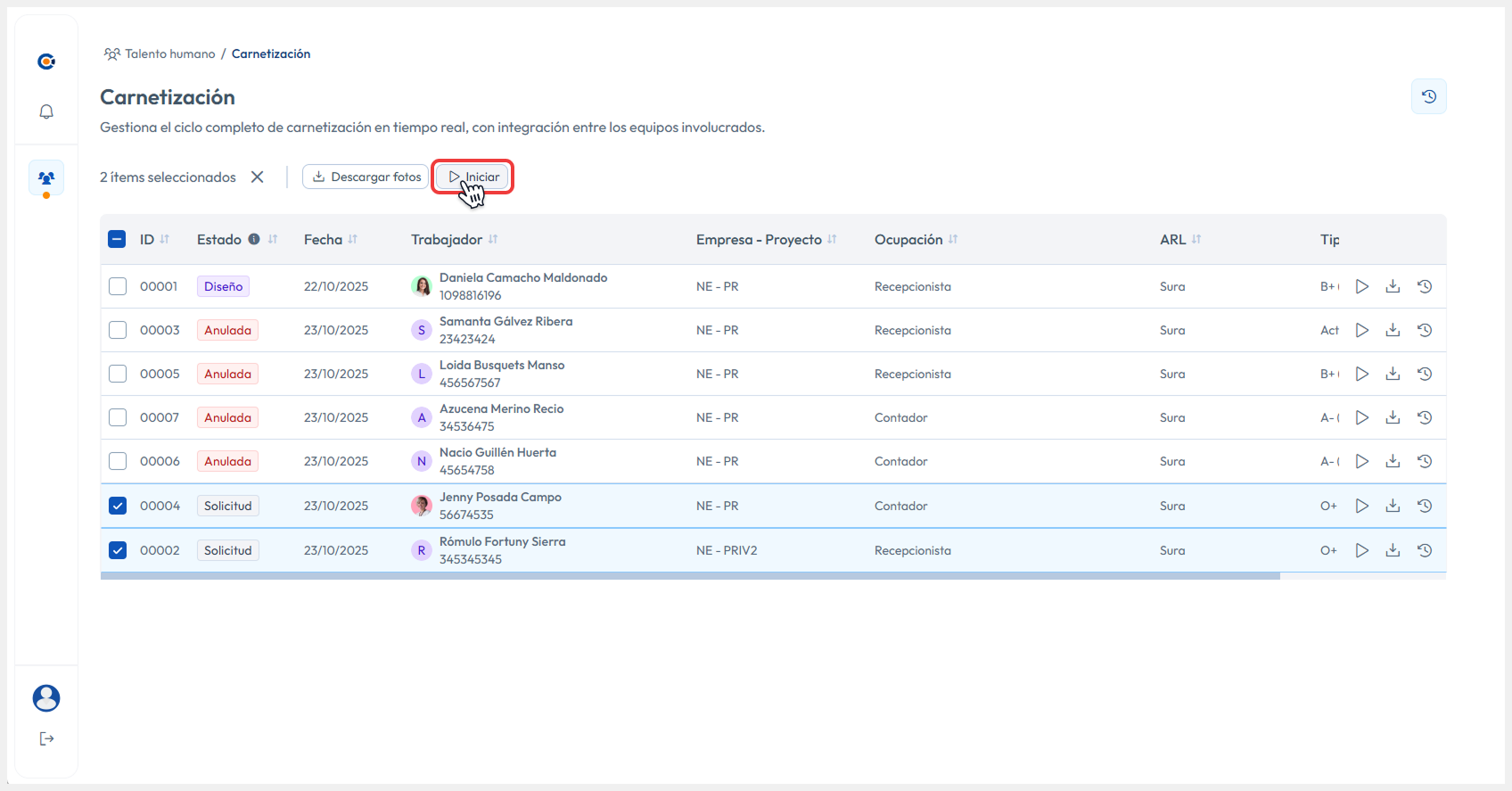Image resolution: width=1512 pixels, height=791 pixels.
Task: Click the Carnetización breadcrumb item
Action: click(x=271, y=54)
